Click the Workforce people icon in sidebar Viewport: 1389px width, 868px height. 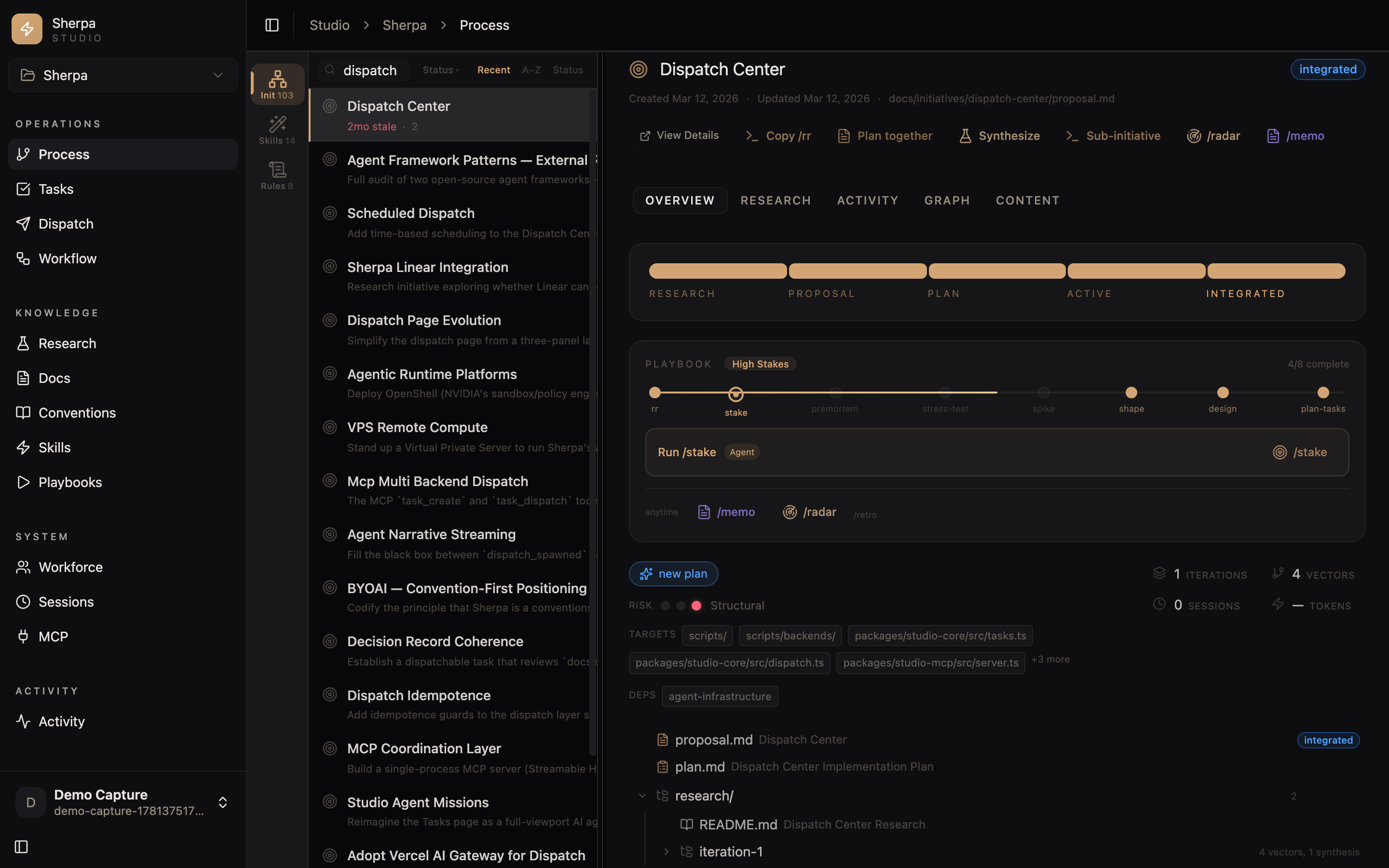pos(23,567)
